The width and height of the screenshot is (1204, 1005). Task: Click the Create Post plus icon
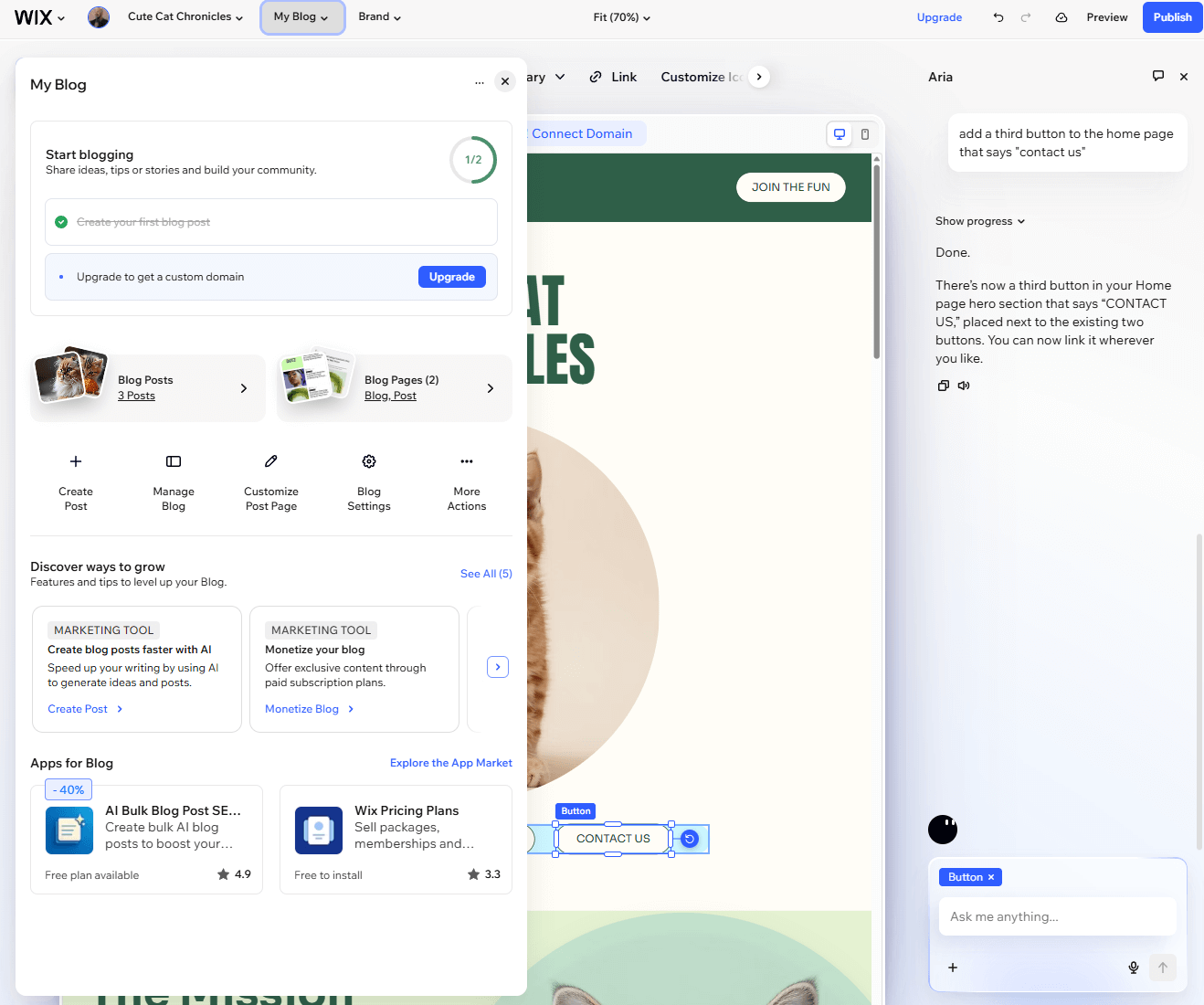pos(76,461)
